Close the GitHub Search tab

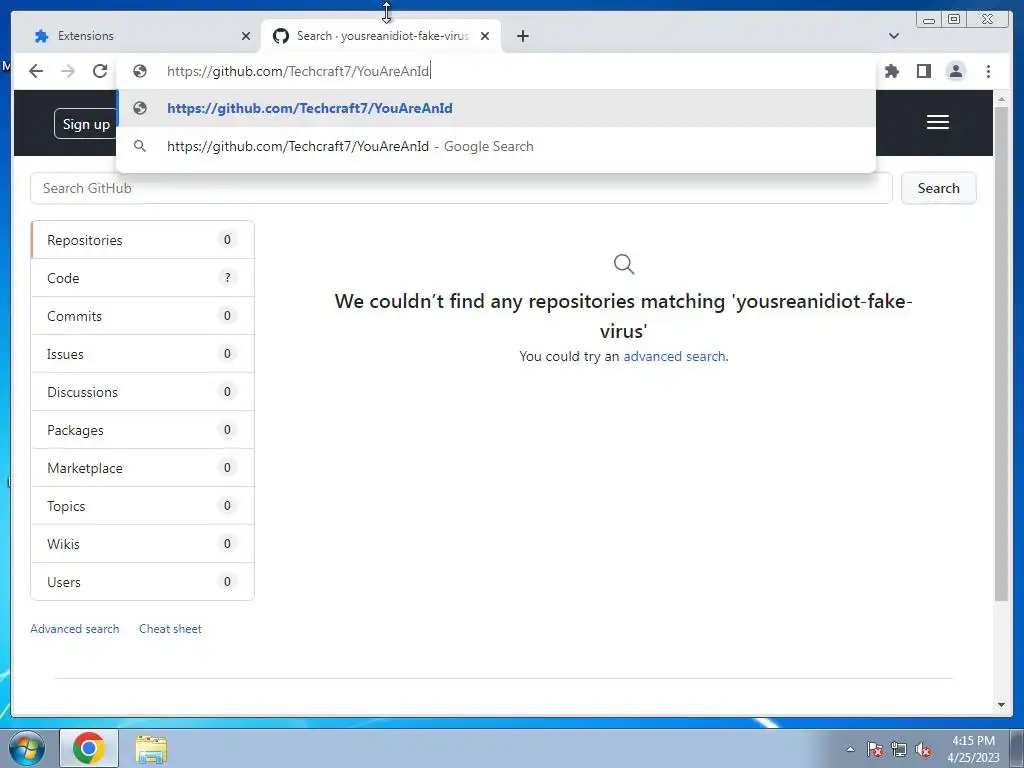485,36
